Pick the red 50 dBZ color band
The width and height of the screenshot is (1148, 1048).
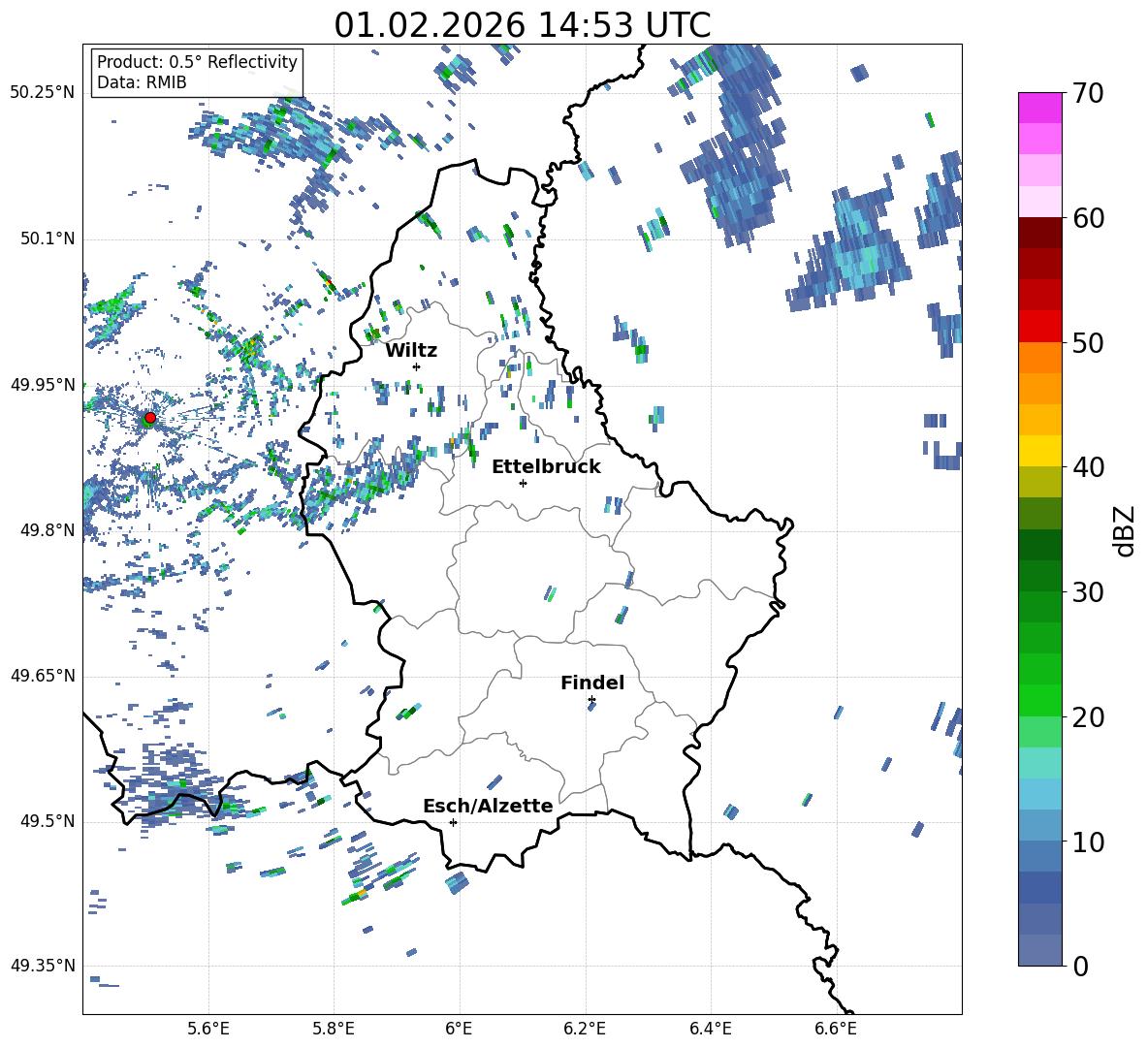click(1039, 327)
